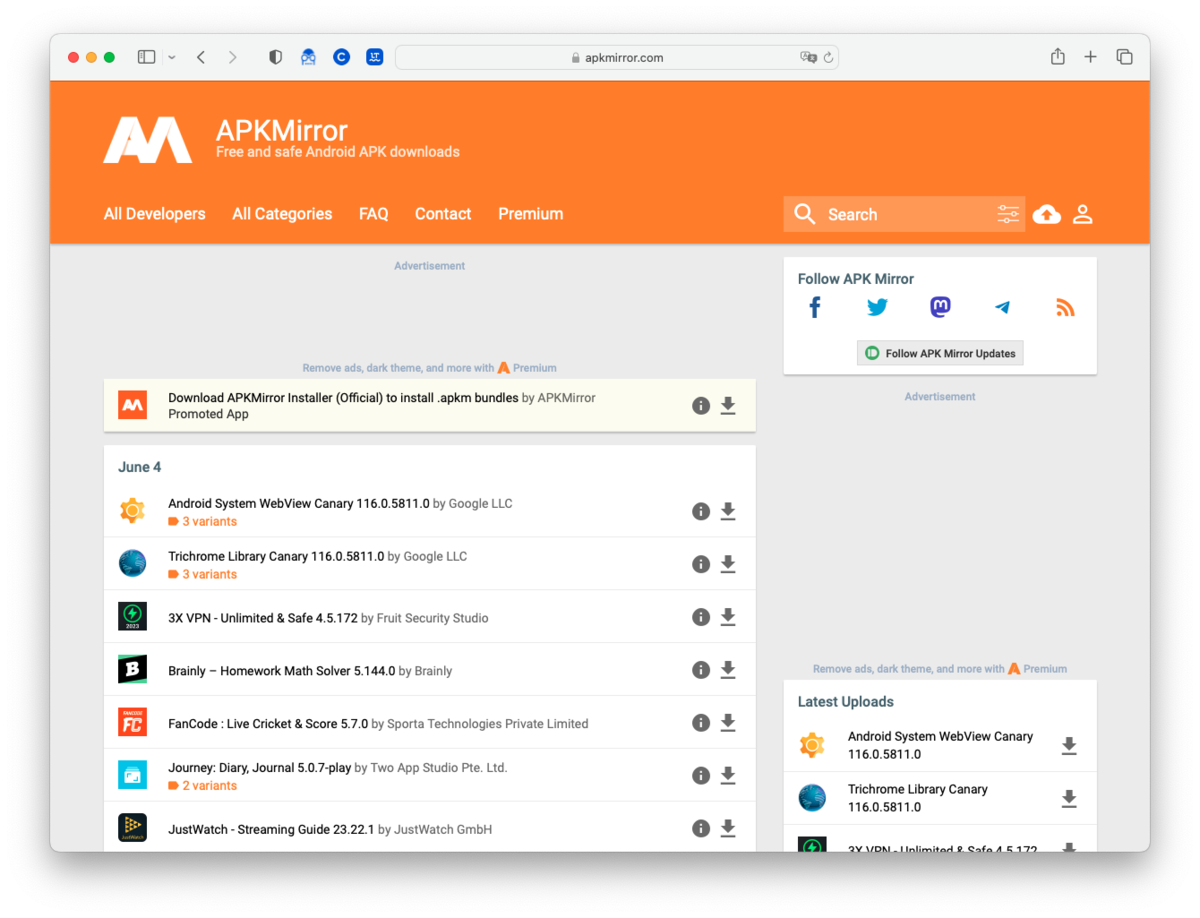This screenshot has width=1200, height=918.
Task: Open the Premium page in nav
Action: 531,214
